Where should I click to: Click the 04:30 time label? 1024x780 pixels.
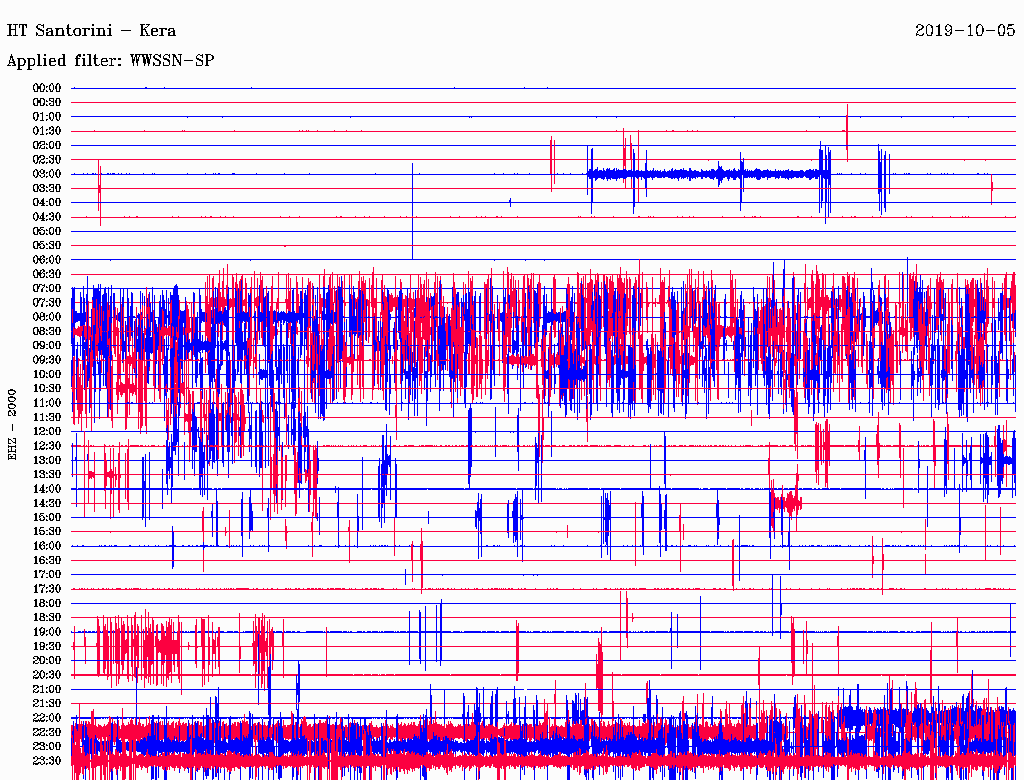click(47, 217)
